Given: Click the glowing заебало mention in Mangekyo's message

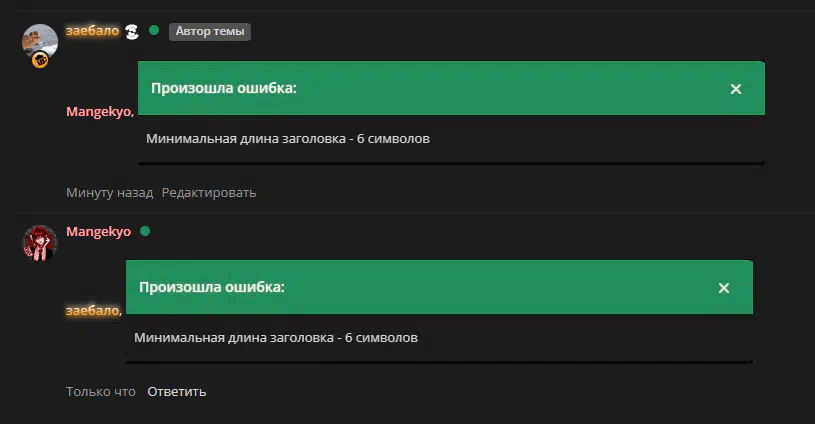Looking at the screenshot, I should point(94,311).
